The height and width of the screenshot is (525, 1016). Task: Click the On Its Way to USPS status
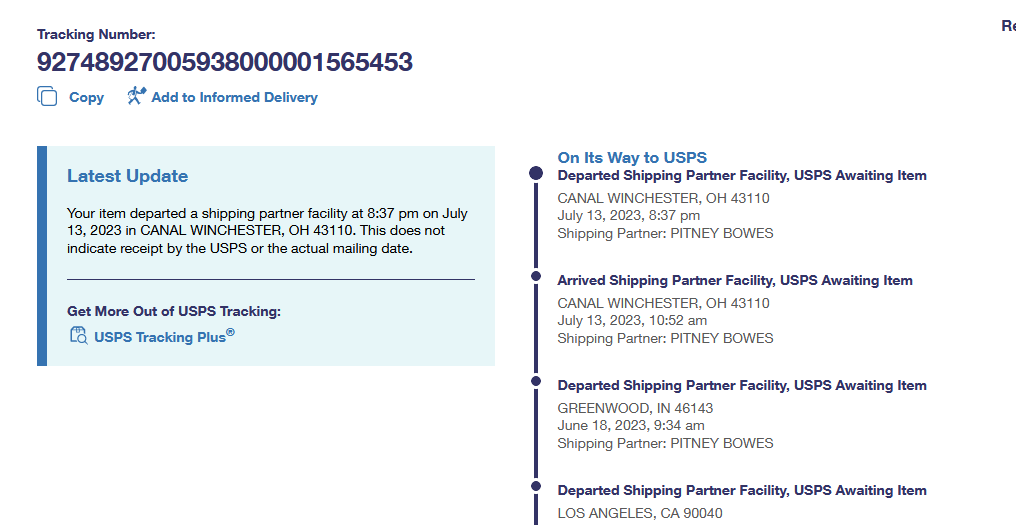click(632, 157)
